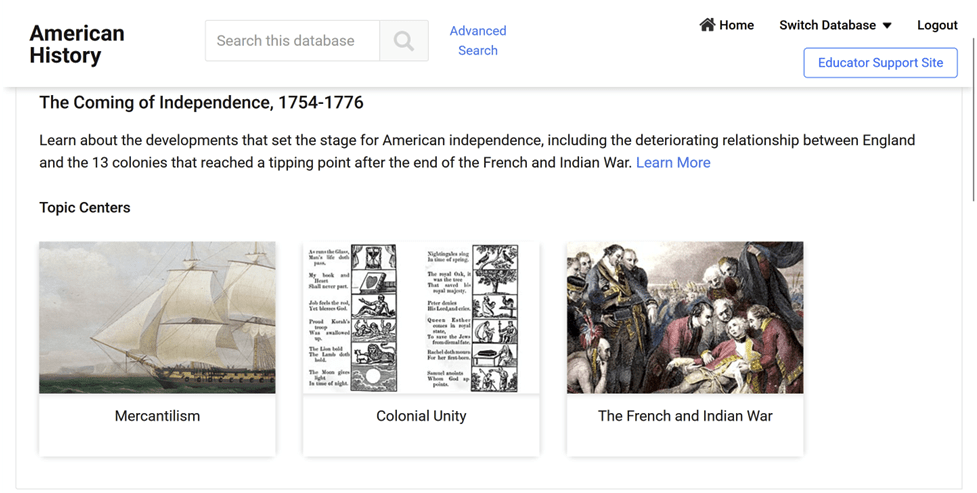Image resolution: width=977 pixels, height=493 pixels.
Task: Select the Mercantilism topic title
Action: [157, 416]
